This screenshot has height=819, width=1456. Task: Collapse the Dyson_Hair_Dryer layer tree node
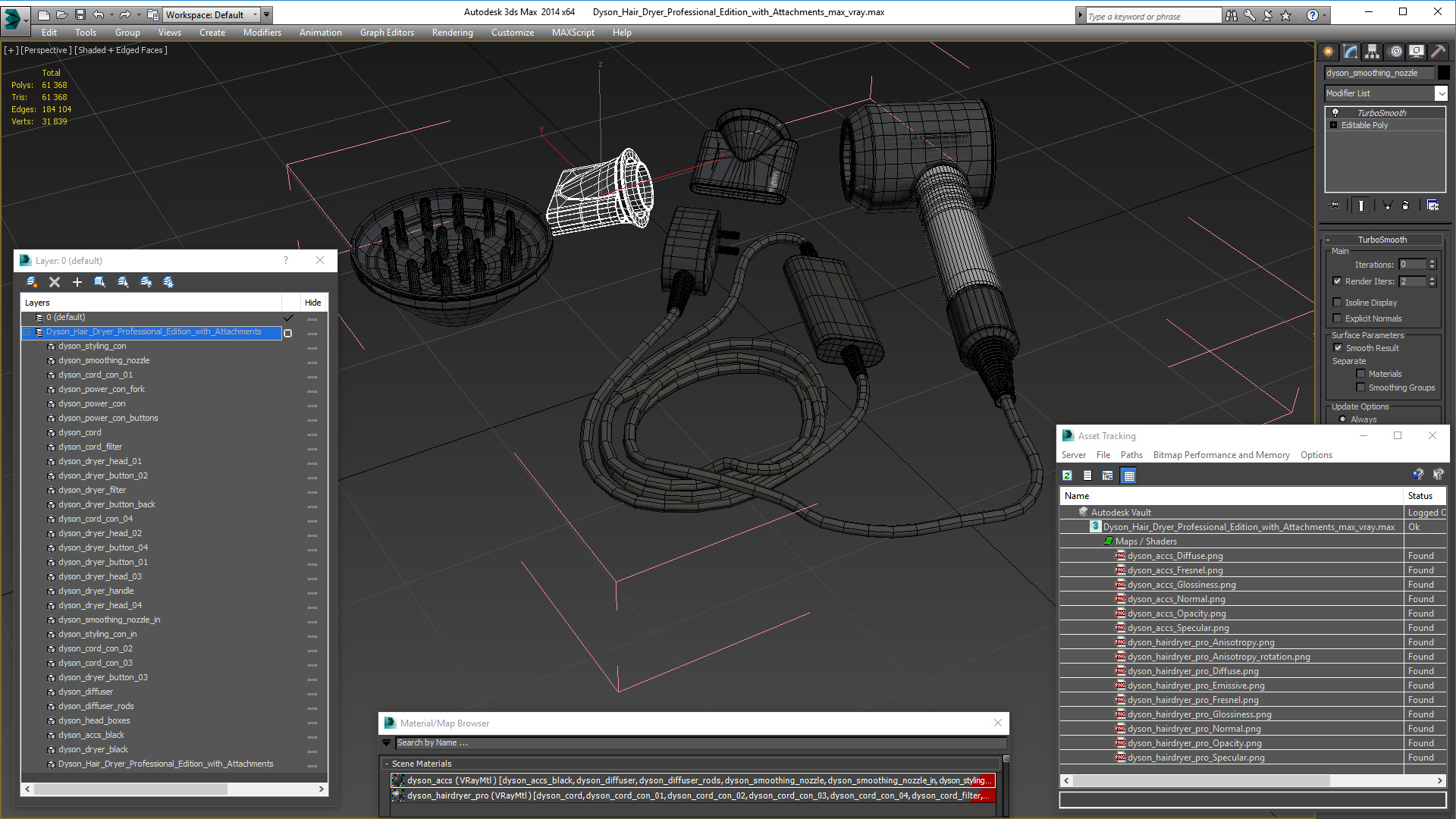coord(27,332)
